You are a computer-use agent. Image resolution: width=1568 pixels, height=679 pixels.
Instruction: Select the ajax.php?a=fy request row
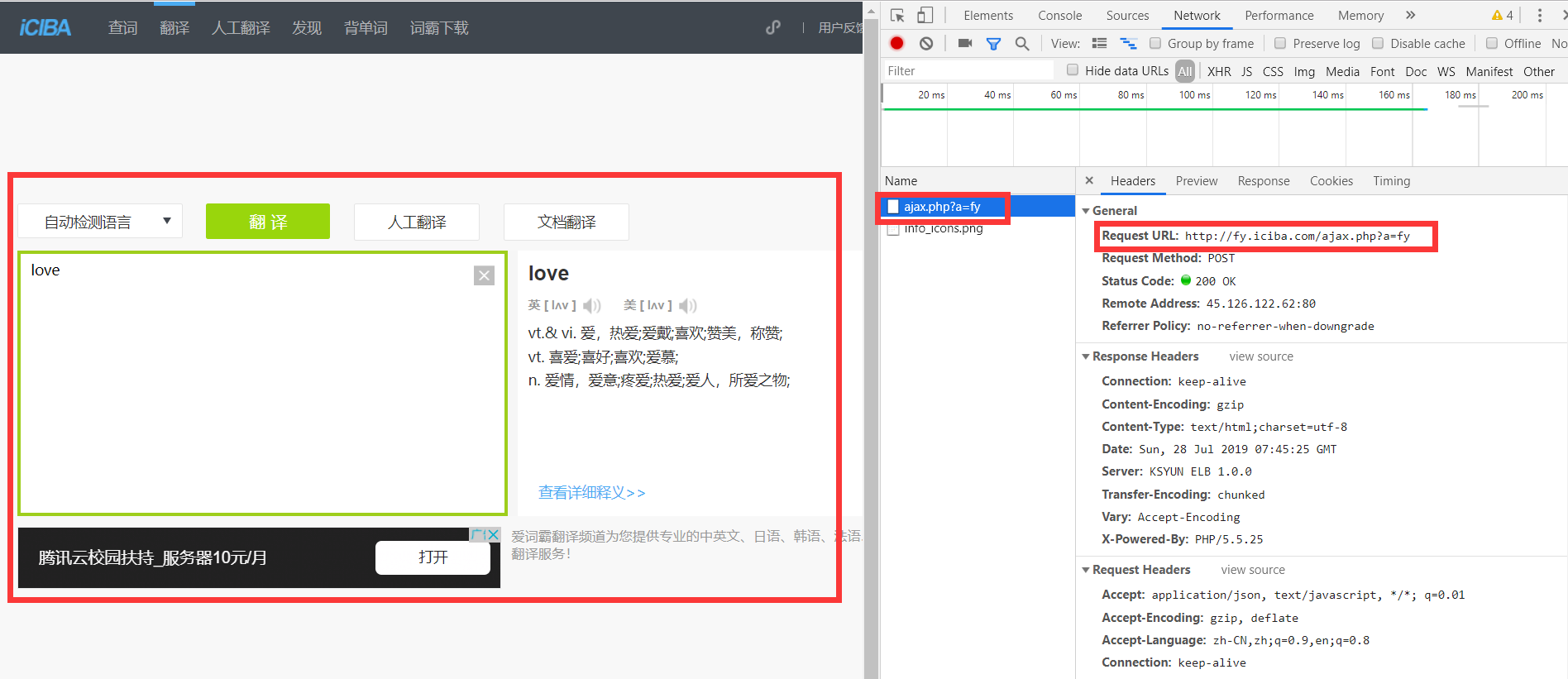click(x=978, y=207)
